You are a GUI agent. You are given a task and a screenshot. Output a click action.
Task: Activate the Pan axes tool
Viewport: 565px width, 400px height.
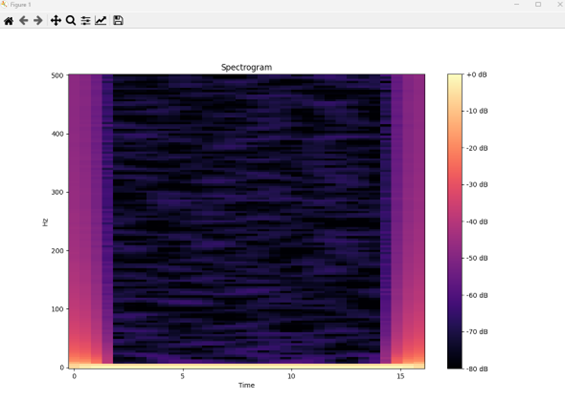[56, 21]
